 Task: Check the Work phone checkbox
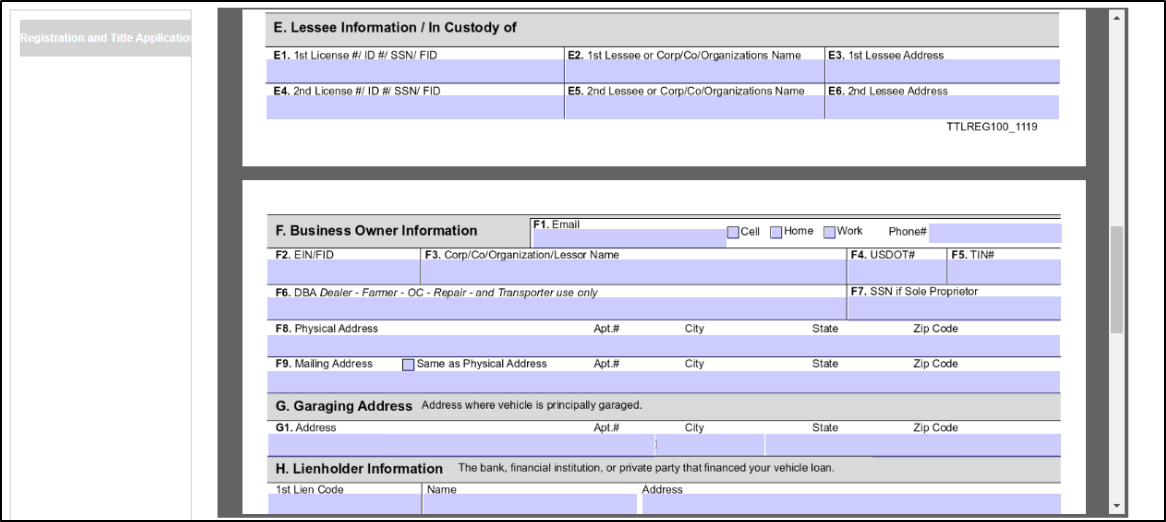tap(830, 232)
